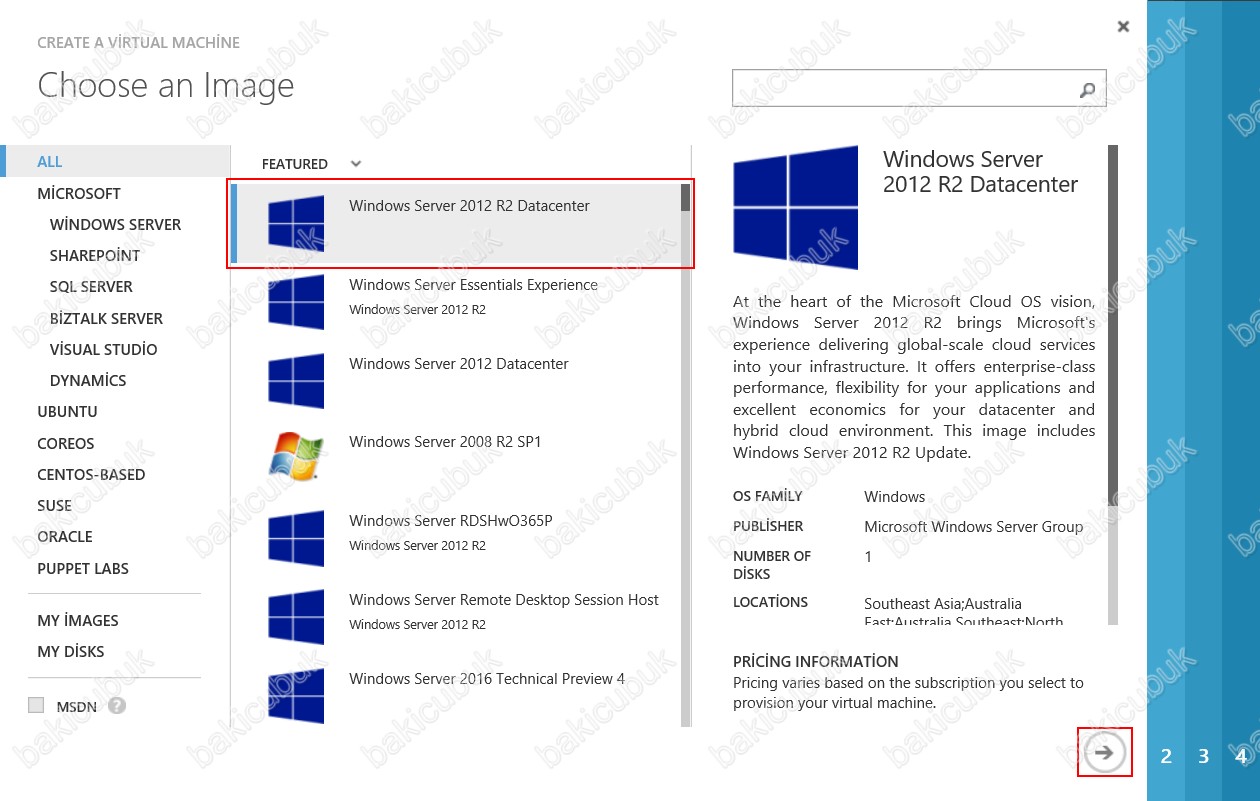This screenshot has width=1260, height=801.
Task: Open MY IMAGES list
Action: (x=78, y=620)
